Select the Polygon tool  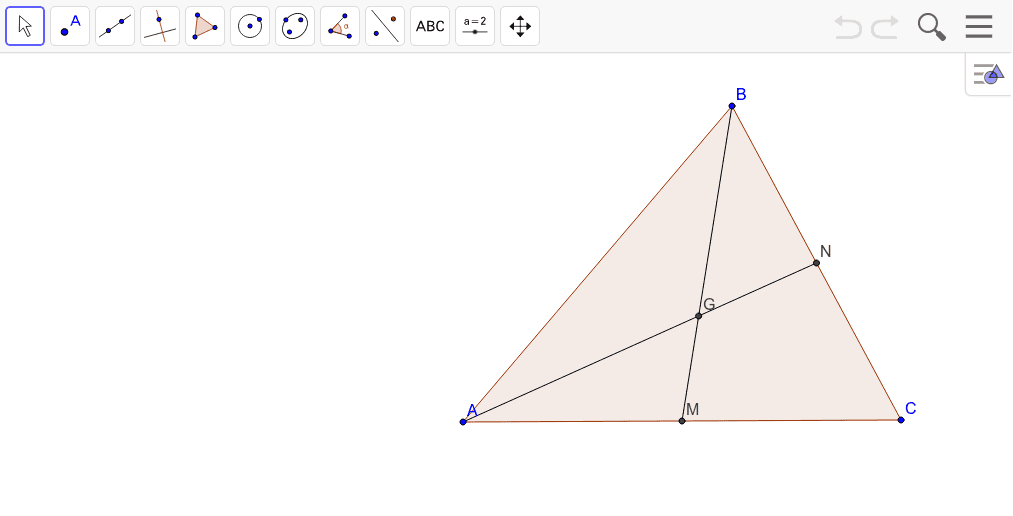point(205,26)
